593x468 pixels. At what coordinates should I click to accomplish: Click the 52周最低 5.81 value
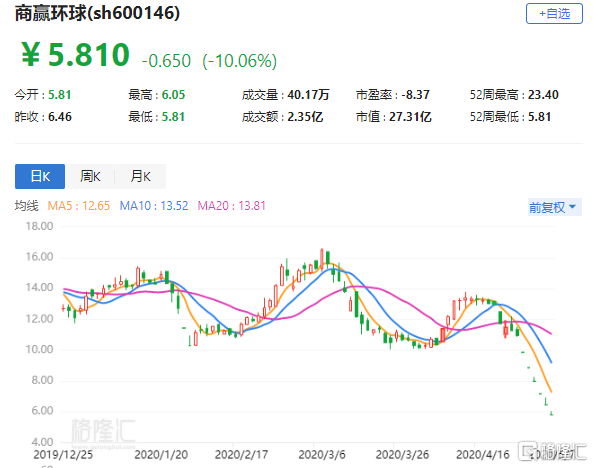[510, 117]
